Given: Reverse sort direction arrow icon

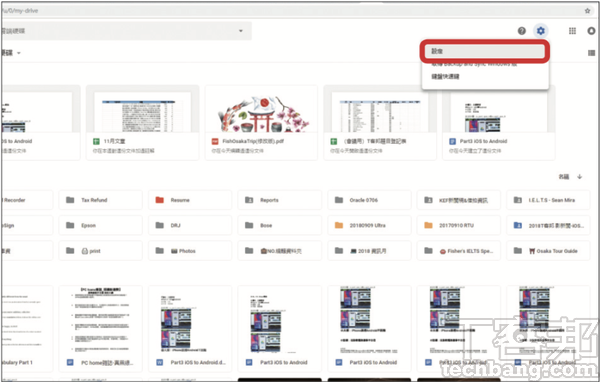Looking at the screenshot, I should (580, 176).
